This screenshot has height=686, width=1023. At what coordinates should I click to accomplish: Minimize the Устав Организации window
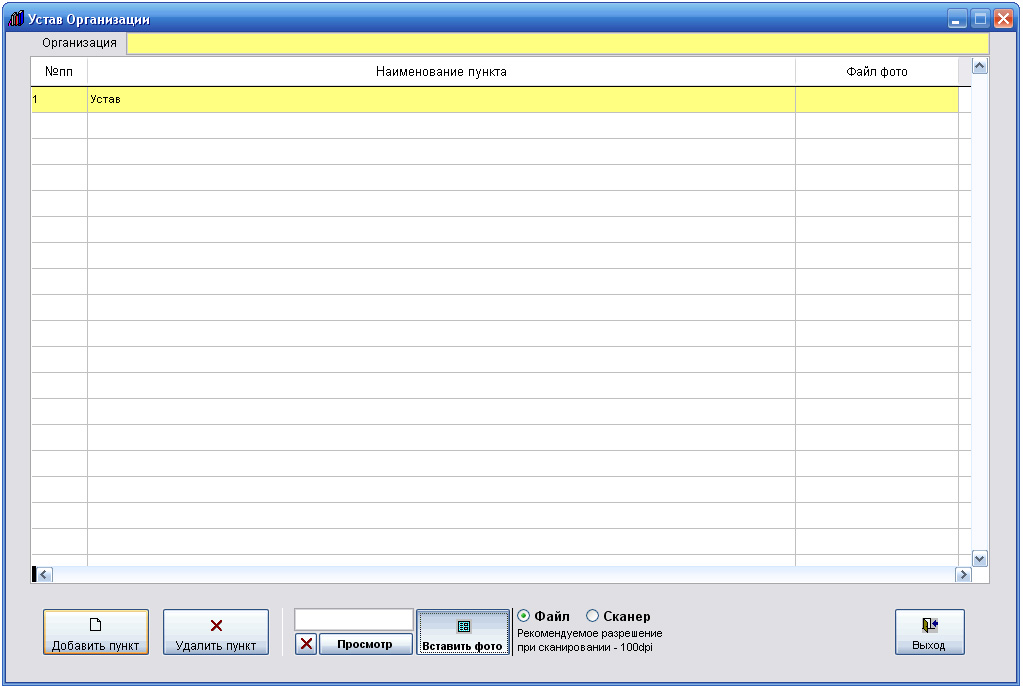pyautogui.click(x=956, y=19)
